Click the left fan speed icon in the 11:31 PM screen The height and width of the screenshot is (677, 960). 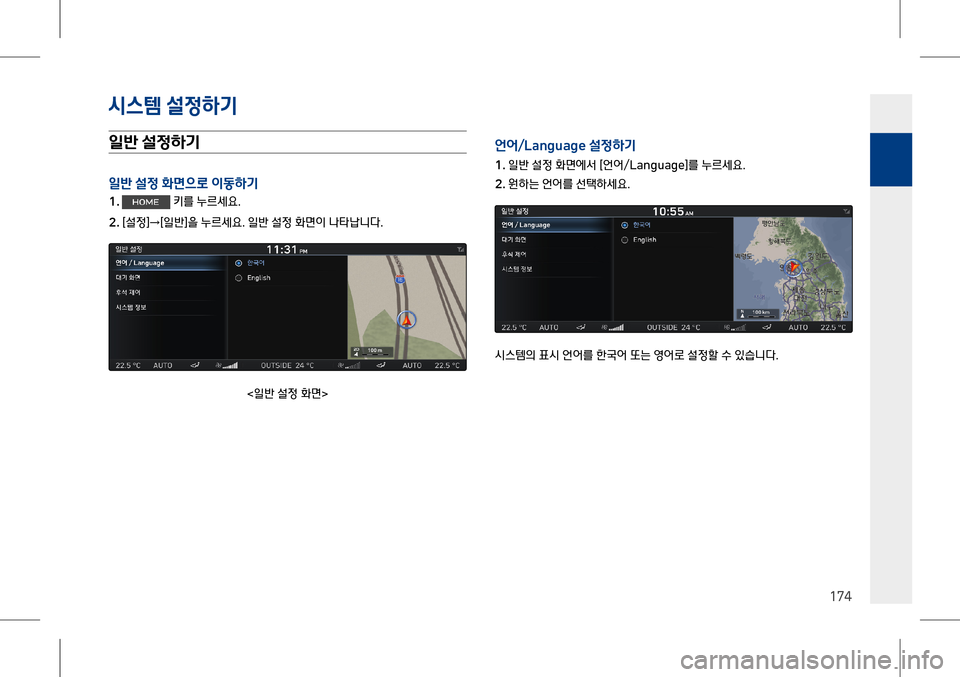(227, 365)
